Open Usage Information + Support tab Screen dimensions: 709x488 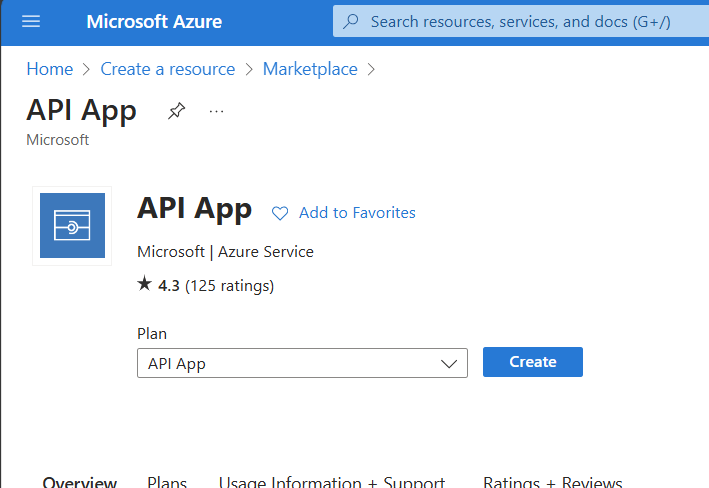(332, 481)
